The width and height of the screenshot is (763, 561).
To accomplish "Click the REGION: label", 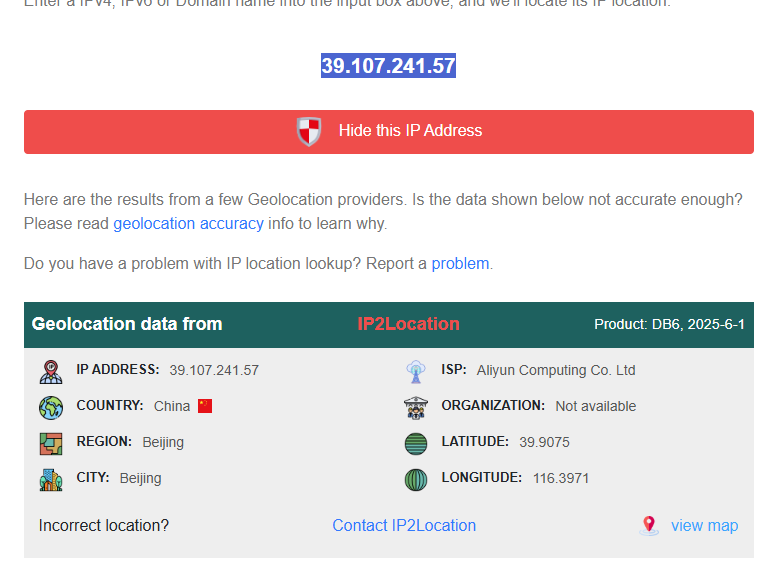I will click(x=104, y=441).
